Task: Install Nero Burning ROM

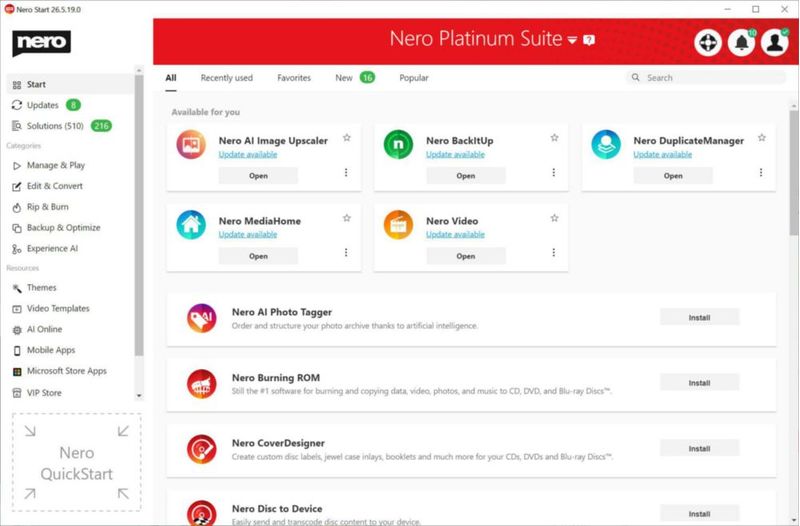Action: (x=699, y=383)
